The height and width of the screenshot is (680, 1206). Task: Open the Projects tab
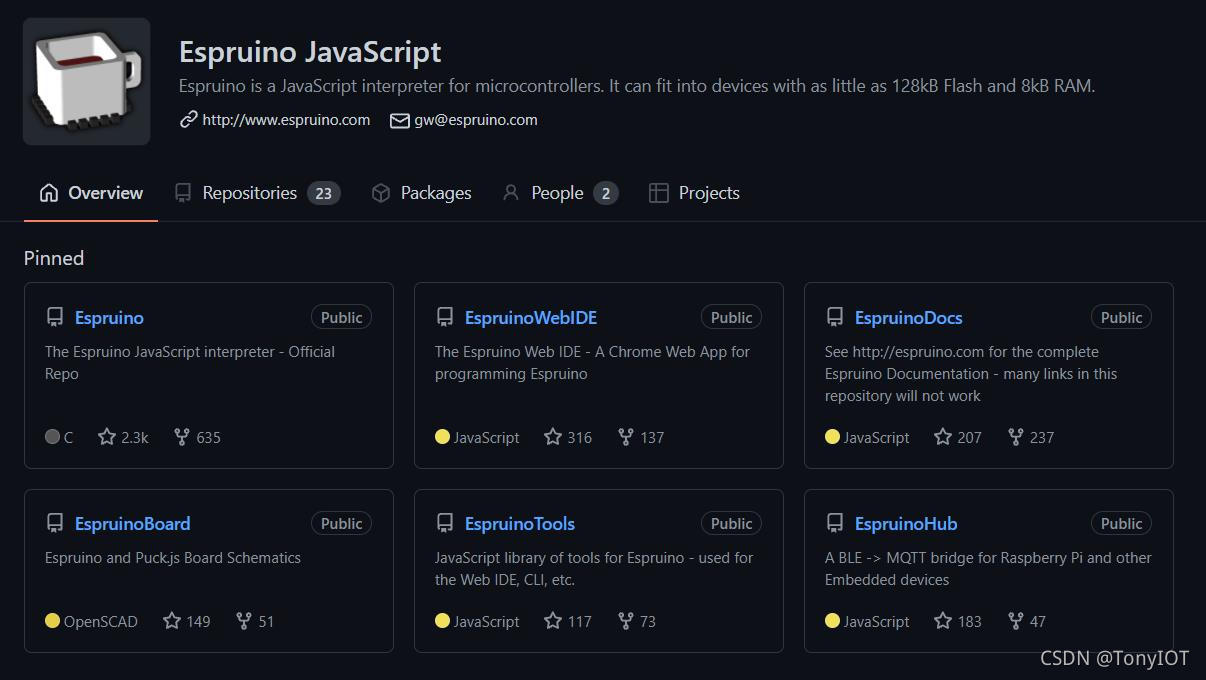[694, 193]
